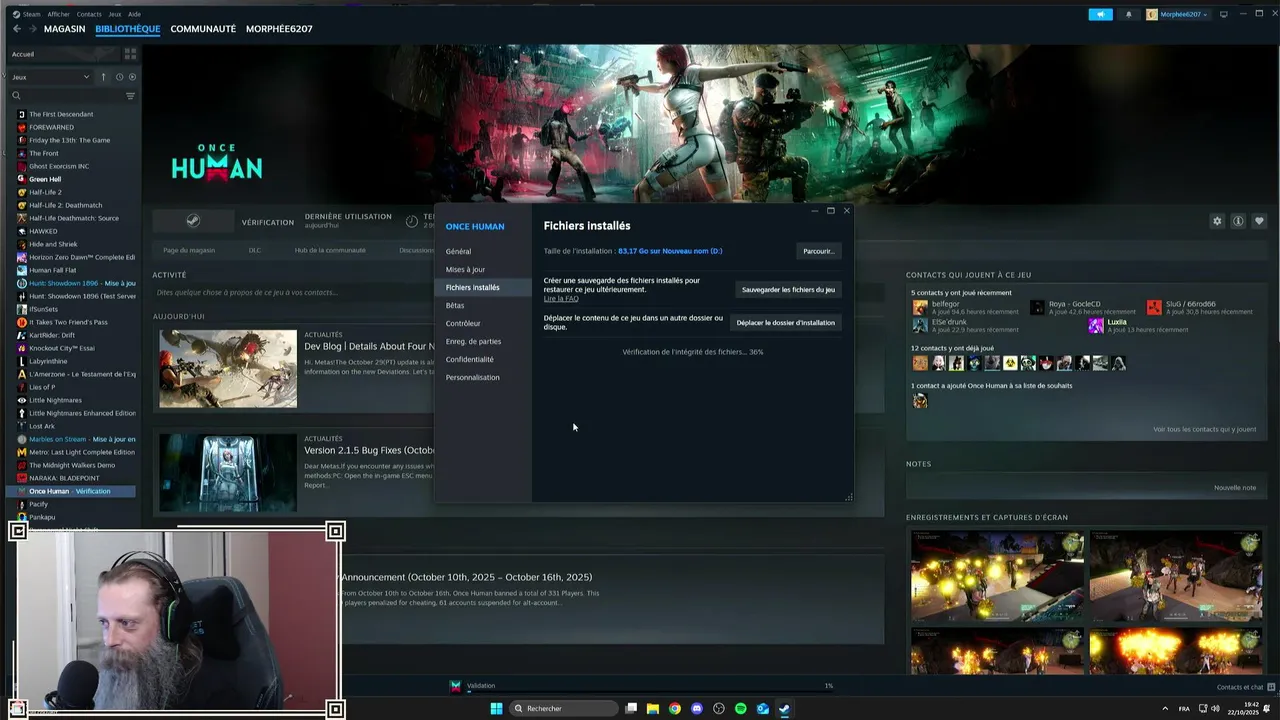This screenshot has height=720, width=1280.
Task: Open Once Human download icon in Validation bar
Action: pyautogui.click(x=456, y=686)
